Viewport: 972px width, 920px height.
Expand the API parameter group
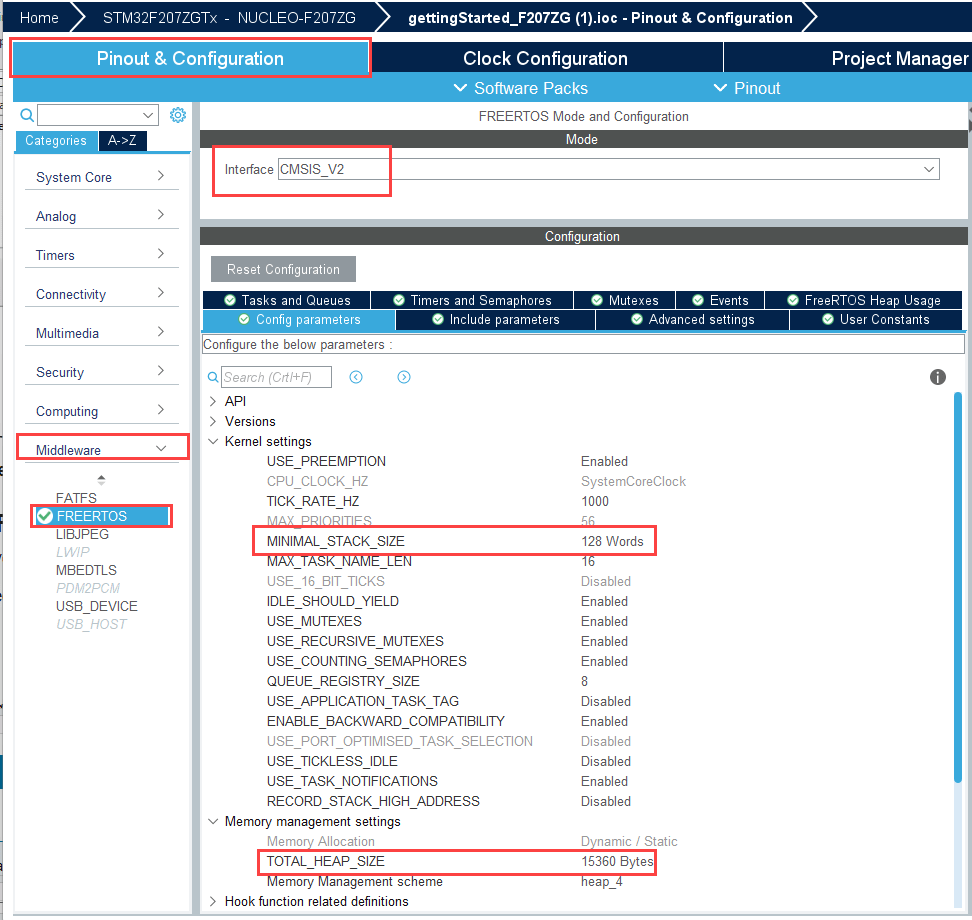click(x=213, y=401)
